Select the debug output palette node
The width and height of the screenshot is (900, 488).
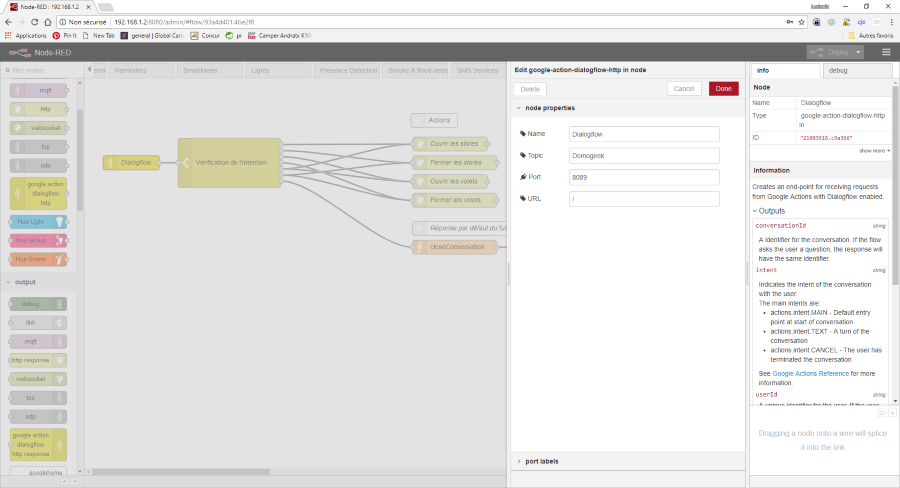pos(38,304)
